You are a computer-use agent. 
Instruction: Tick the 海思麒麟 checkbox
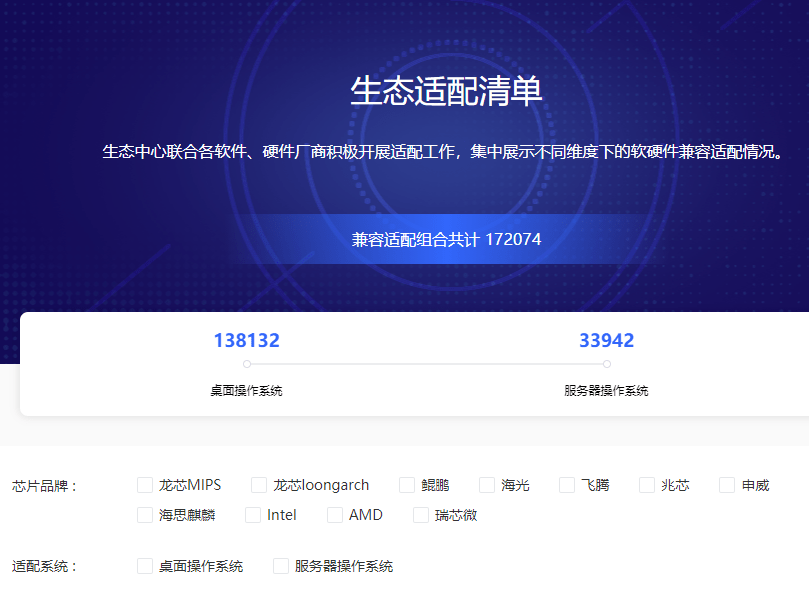pos(145,515)
